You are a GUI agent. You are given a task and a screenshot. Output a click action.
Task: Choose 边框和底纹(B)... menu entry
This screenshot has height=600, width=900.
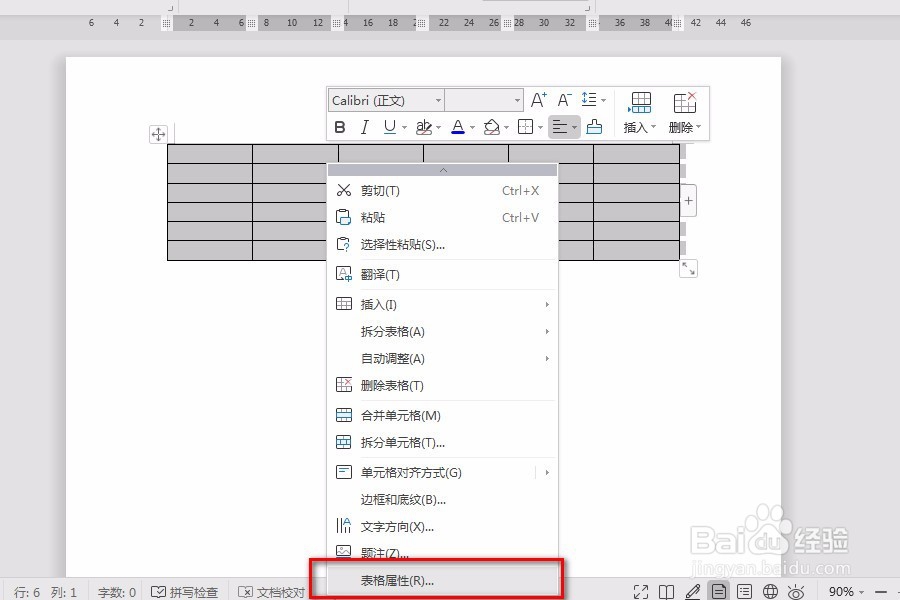tap(443, 500)
